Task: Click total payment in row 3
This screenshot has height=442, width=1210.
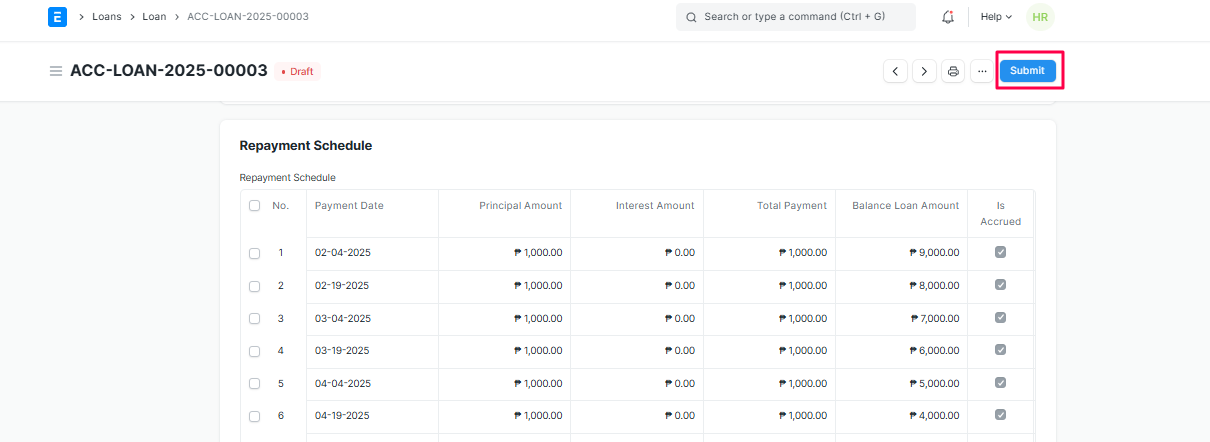Action: 803,319
